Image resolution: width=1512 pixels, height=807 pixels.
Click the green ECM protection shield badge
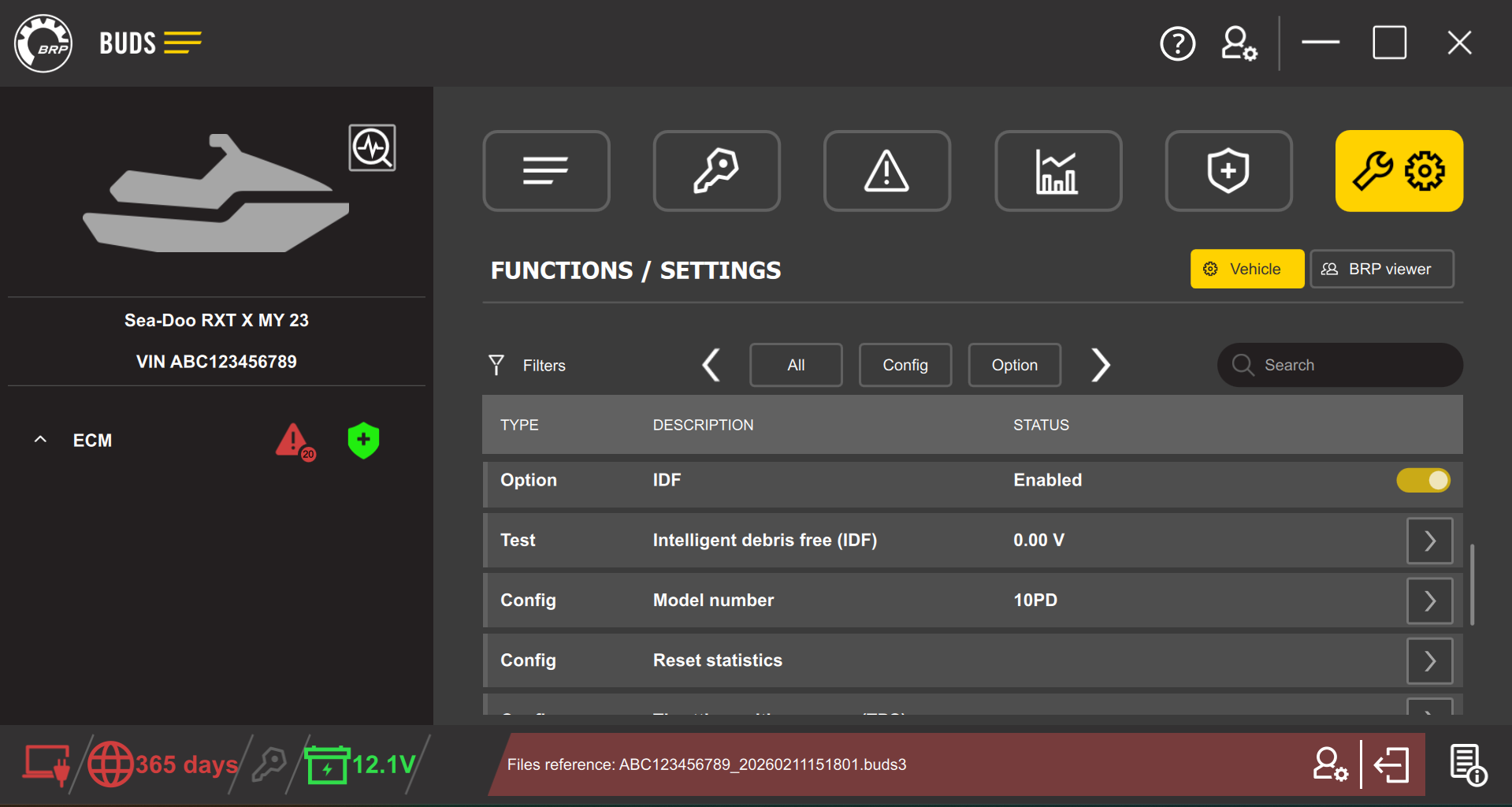pyautogui.click(x=362, y=441)
